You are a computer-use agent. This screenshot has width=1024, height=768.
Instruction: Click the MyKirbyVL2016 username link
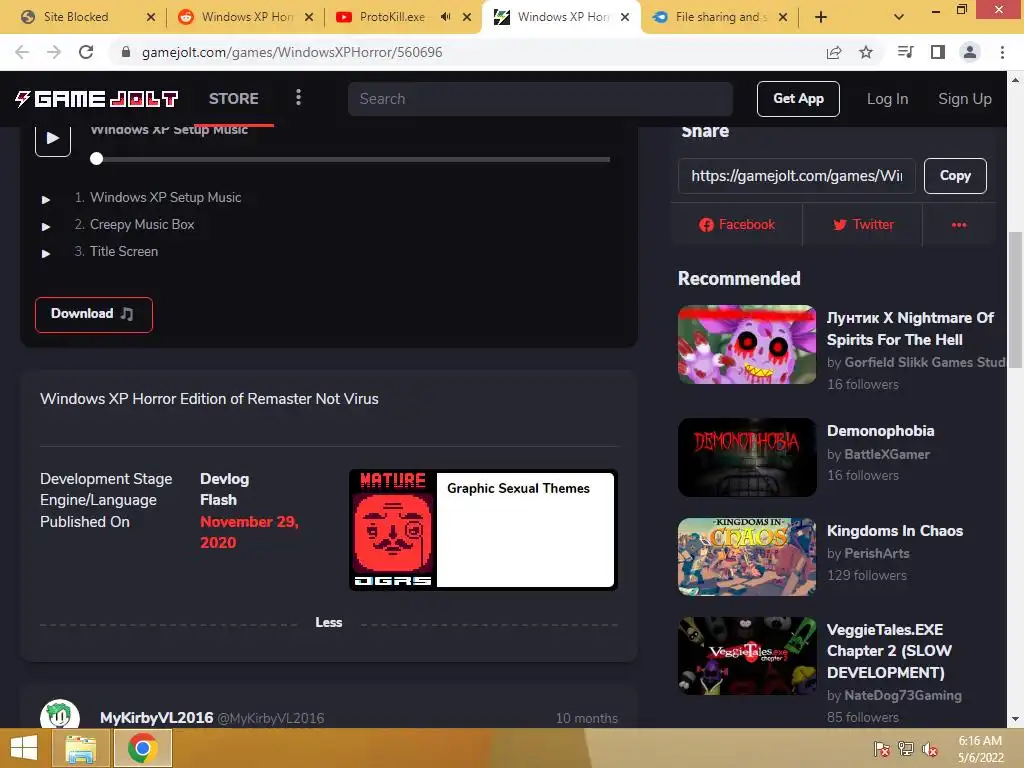pyautogui.click(x=157, y=718)
